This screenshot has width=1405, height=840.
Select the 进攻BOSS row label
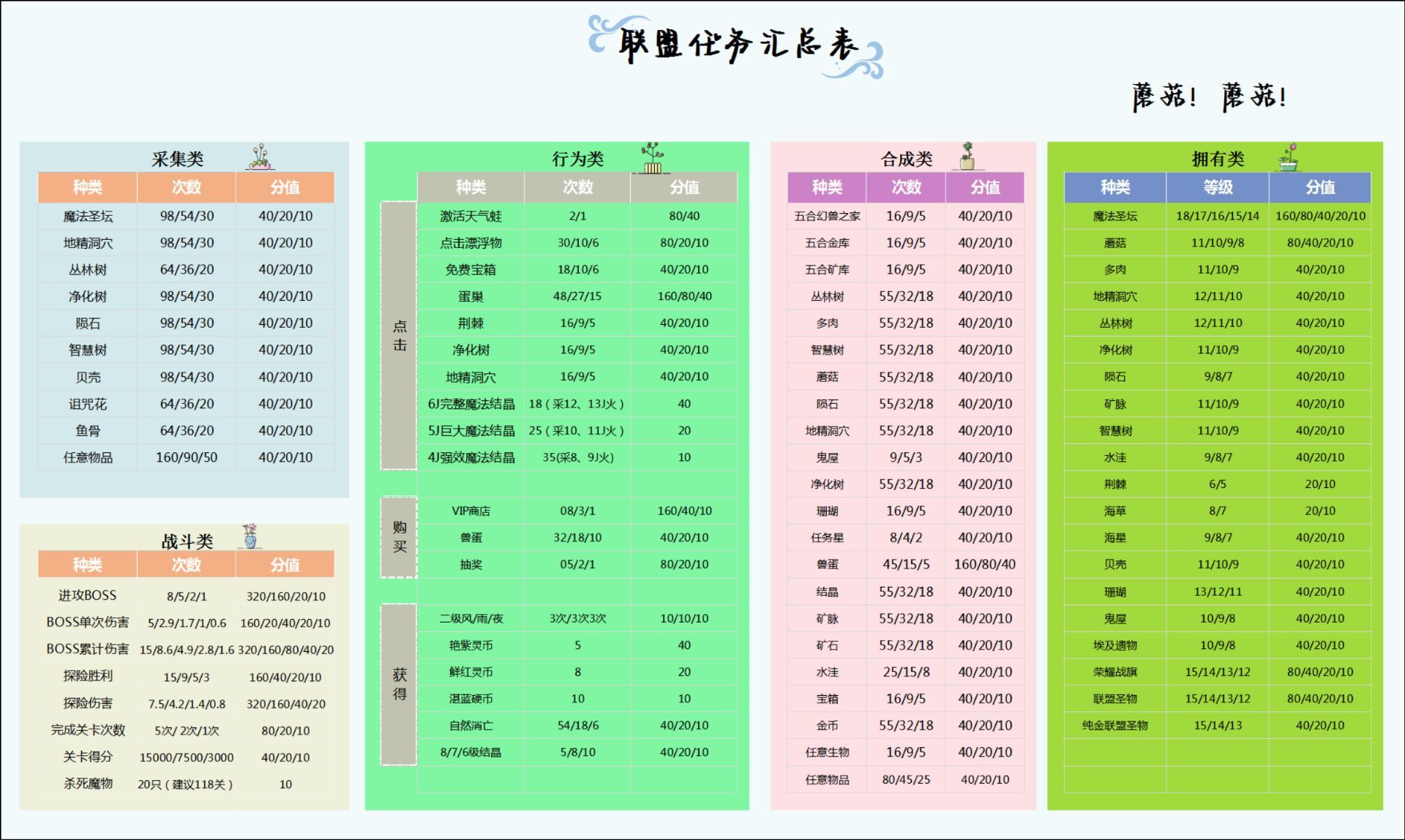coord(87,596)
